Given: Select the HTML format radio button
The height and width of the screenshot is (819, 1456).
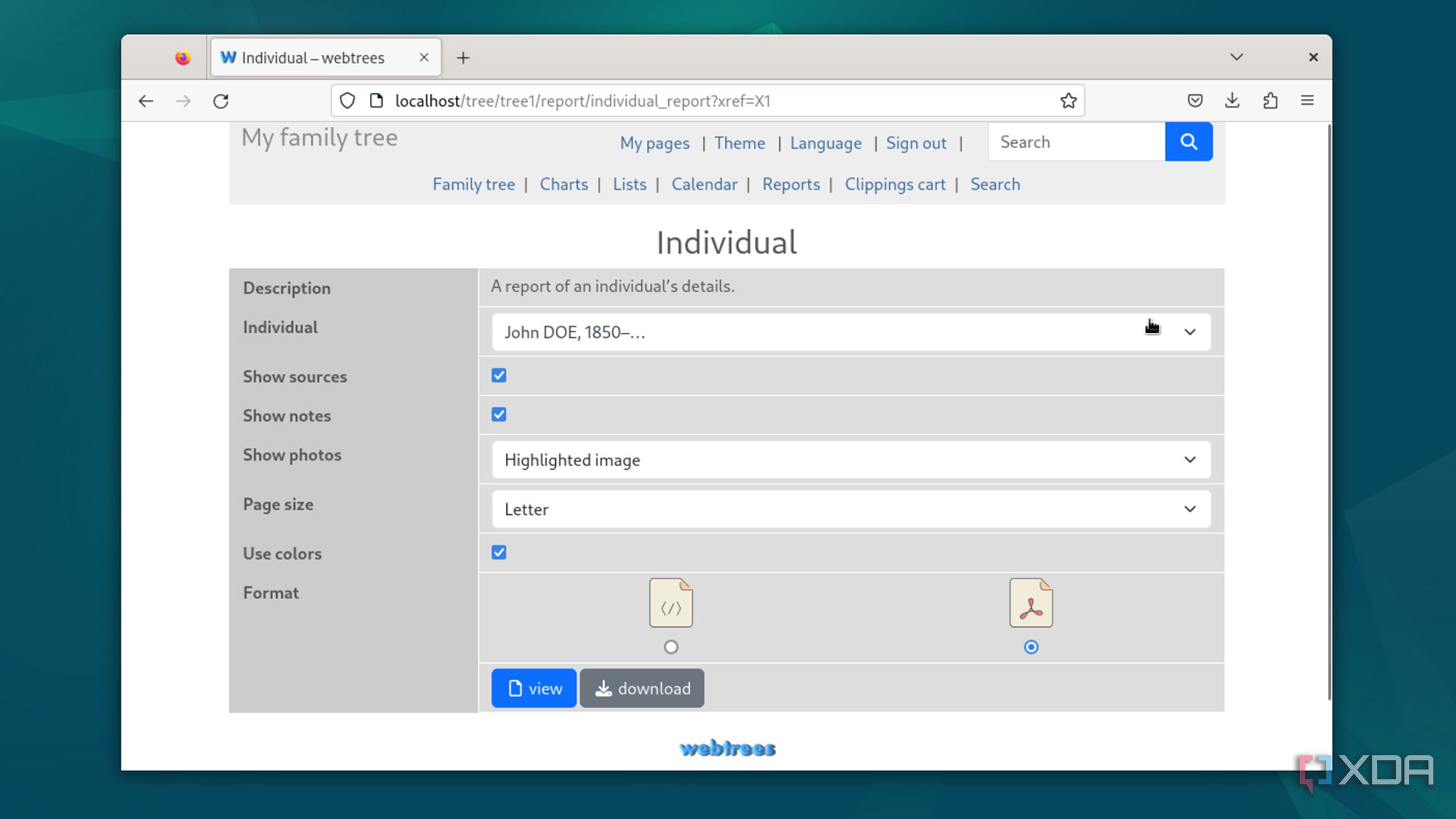Looking at the screenshot, I should coord(671,647).
